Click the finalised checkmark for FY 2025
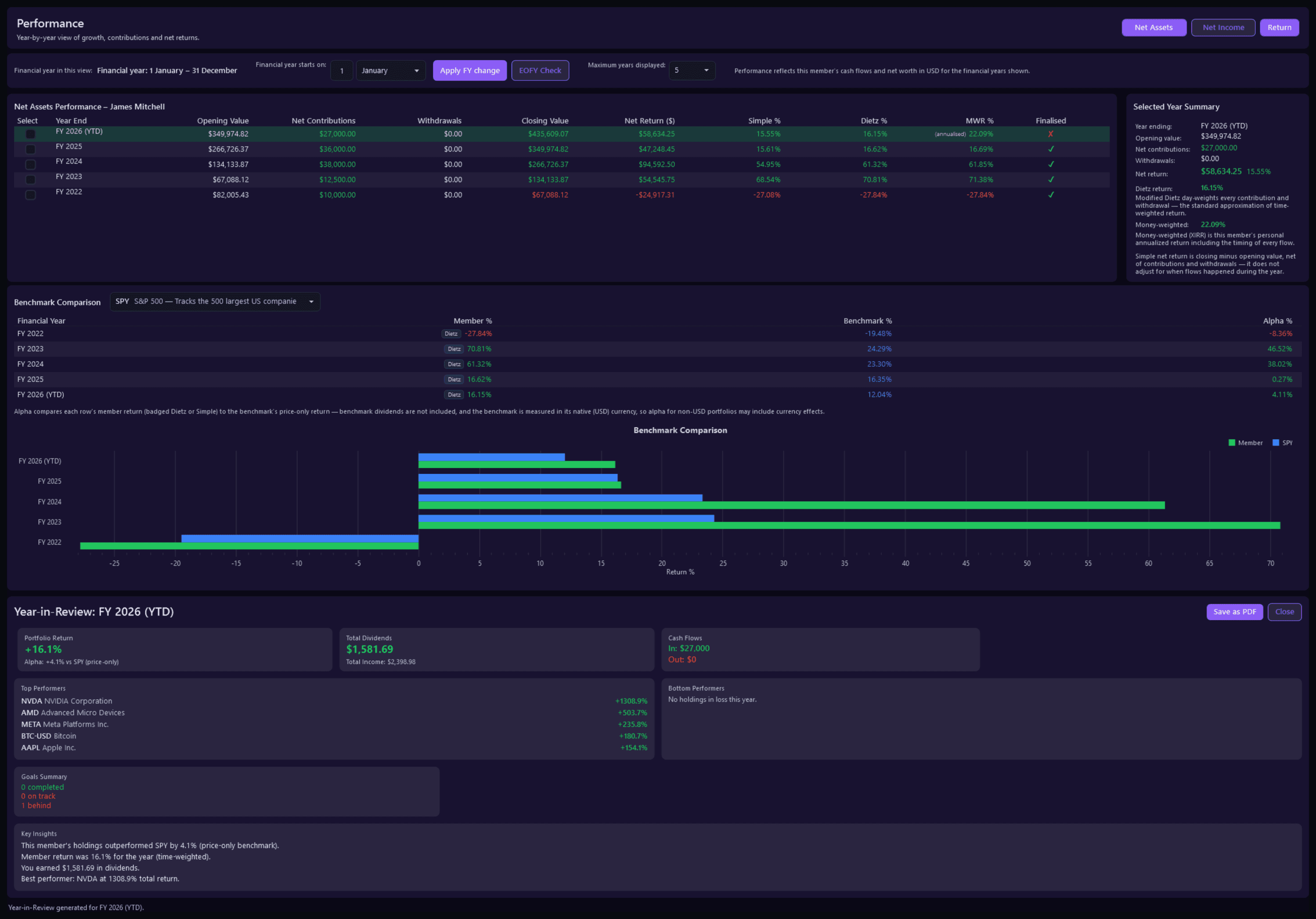The height and width of the screenshot is (919, 1316). pyautogui.click(x=1050, y=149)
